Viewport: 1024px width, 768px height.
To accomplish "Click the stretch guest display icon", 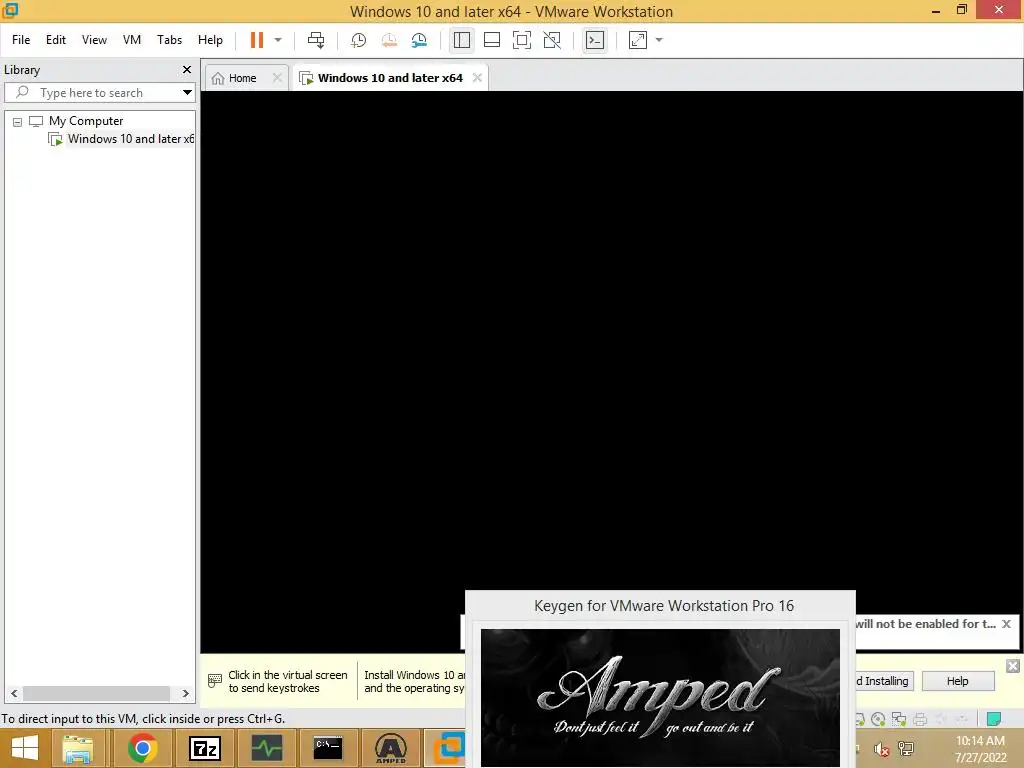I will (637, 40).
